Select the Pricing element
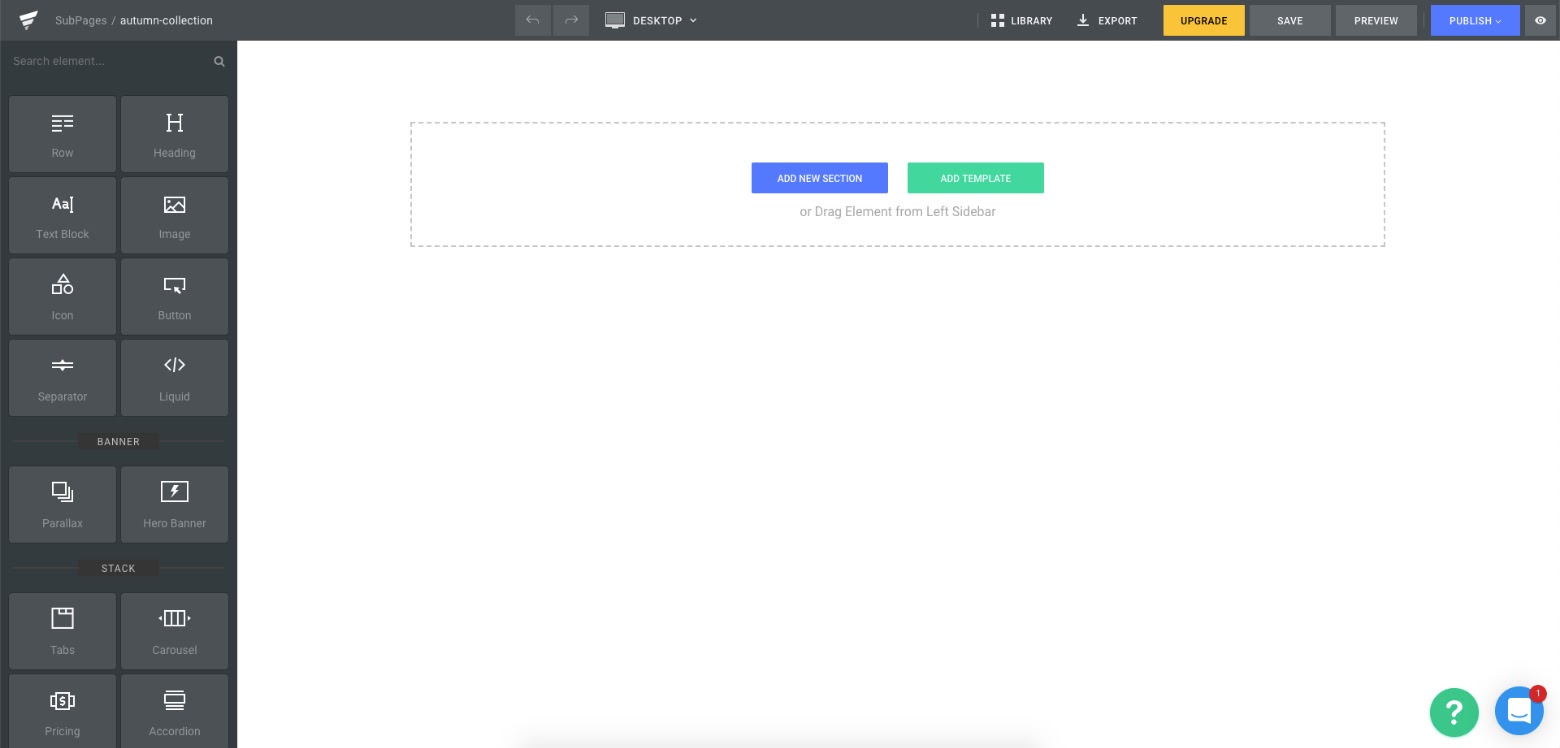 click(x=62, y=711)
